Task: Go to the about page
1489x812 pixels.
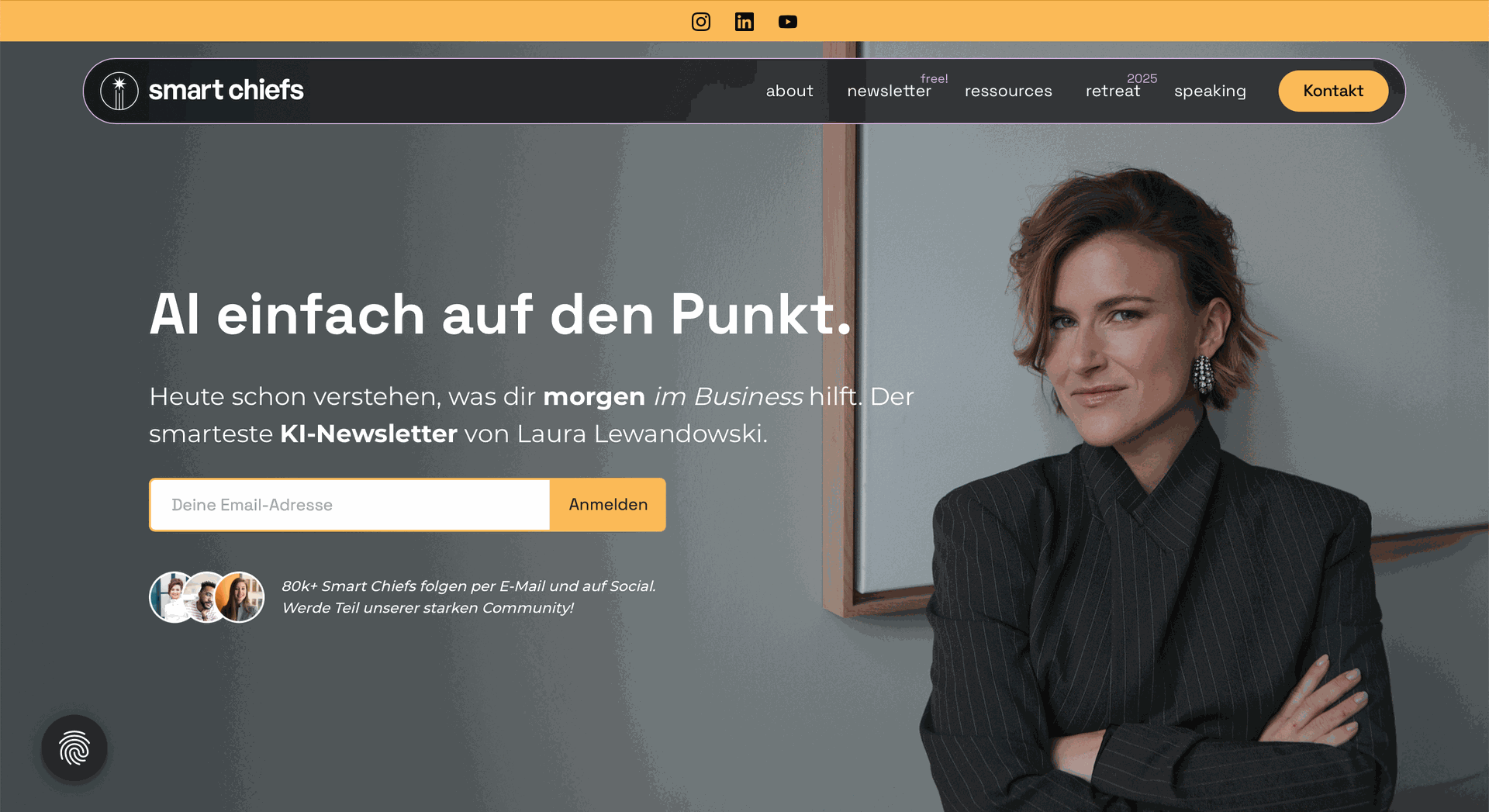Action: click(x=789, y=91)
